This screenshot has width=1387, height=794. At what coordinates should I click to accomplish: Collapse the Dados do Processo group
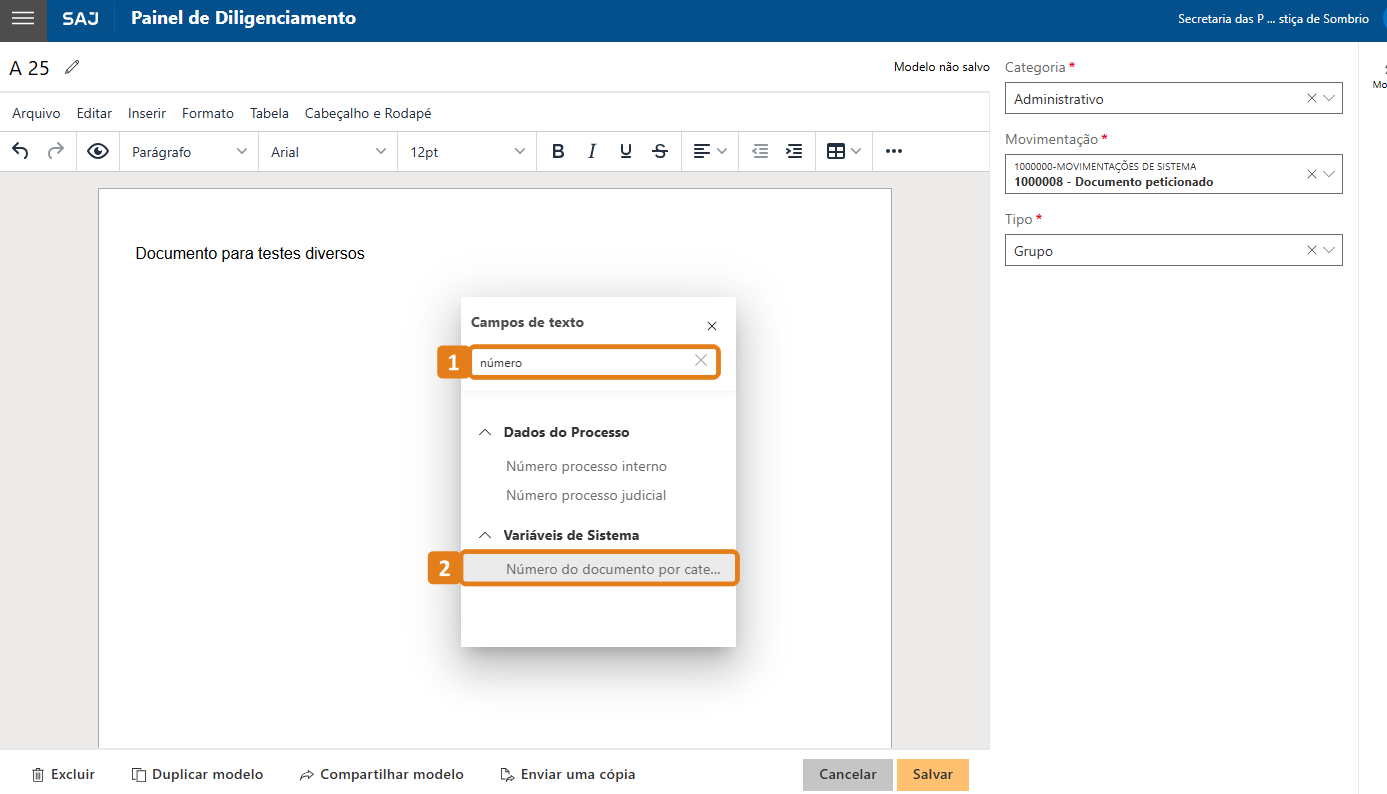point(485,433)
